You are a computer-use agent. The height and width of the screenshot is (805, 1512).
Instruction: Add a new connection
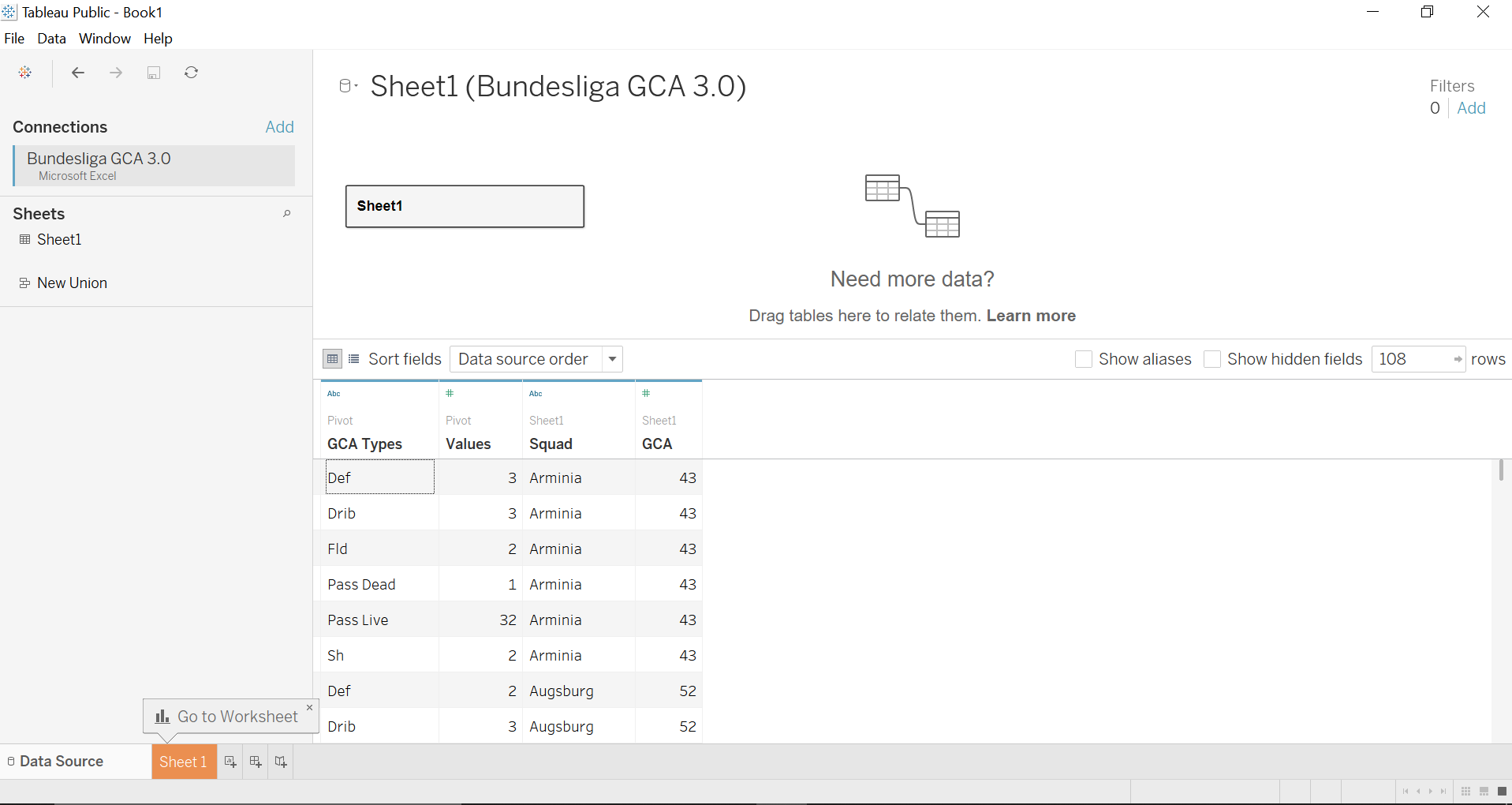(x=279, y=127)
